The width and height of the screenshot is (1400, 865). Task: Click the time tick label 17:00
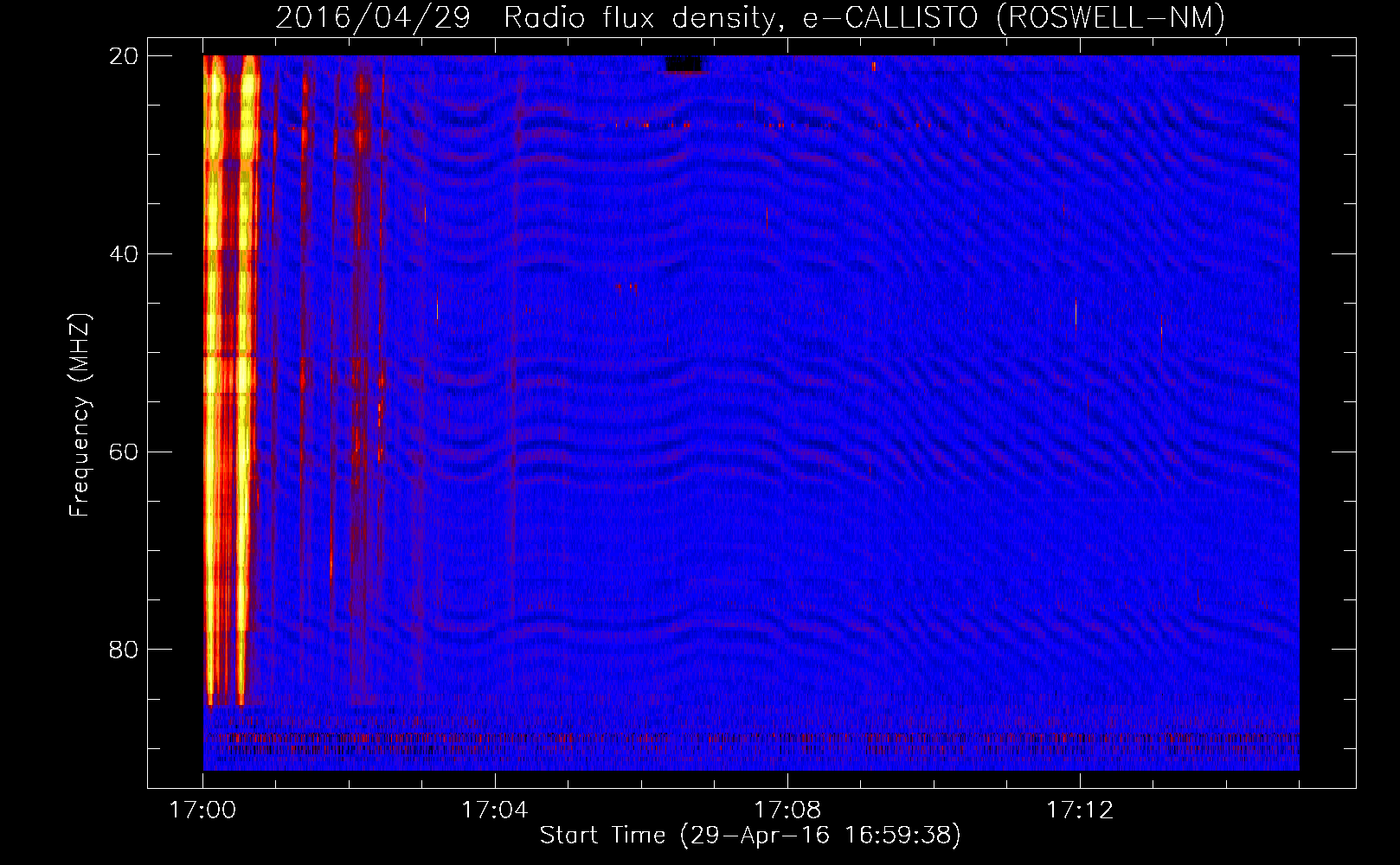(202, 811)
